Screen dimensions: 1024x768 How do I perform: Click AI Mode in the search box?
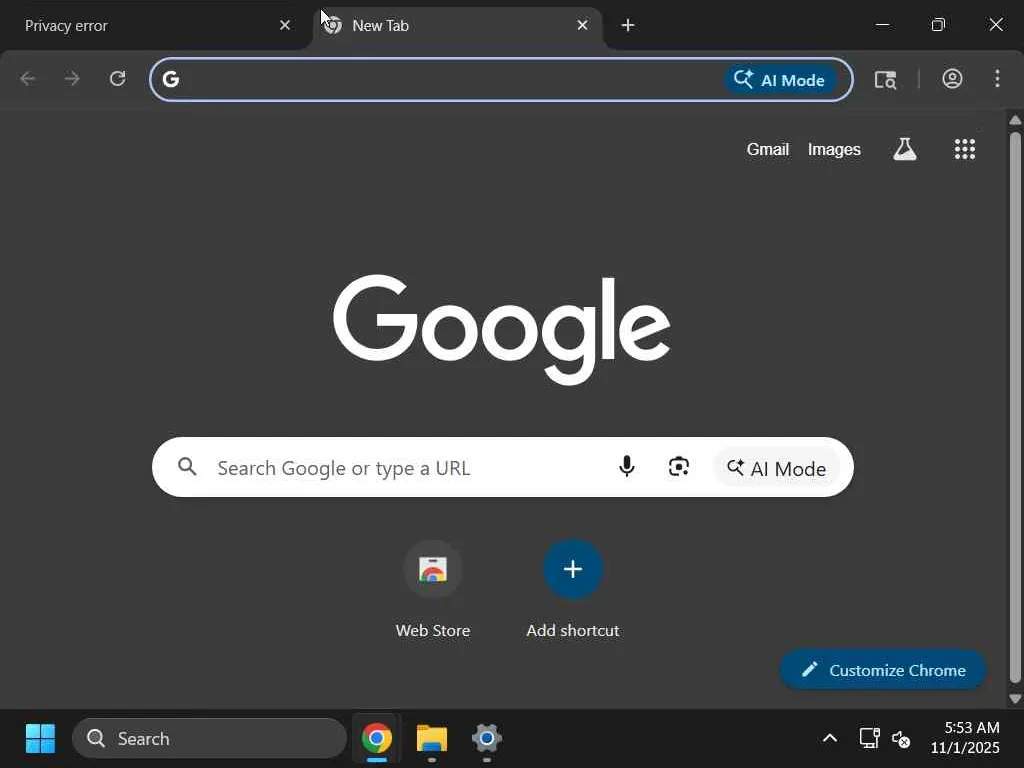tap(776, 468)
